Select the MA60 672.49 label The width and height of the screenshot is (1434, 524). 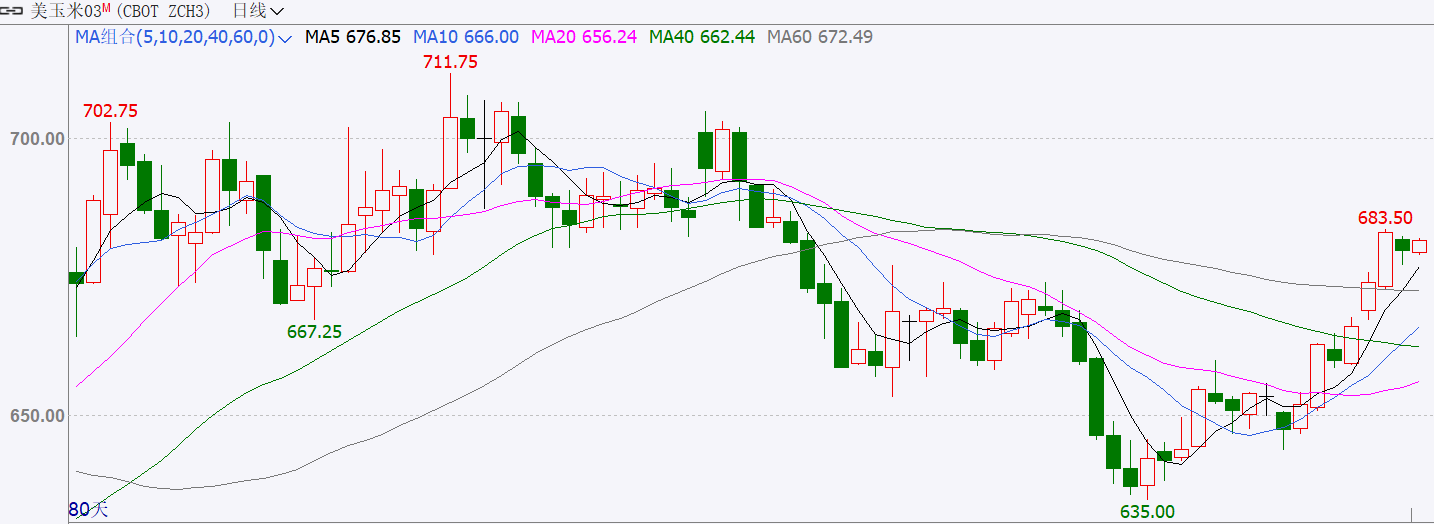point(820,37)
